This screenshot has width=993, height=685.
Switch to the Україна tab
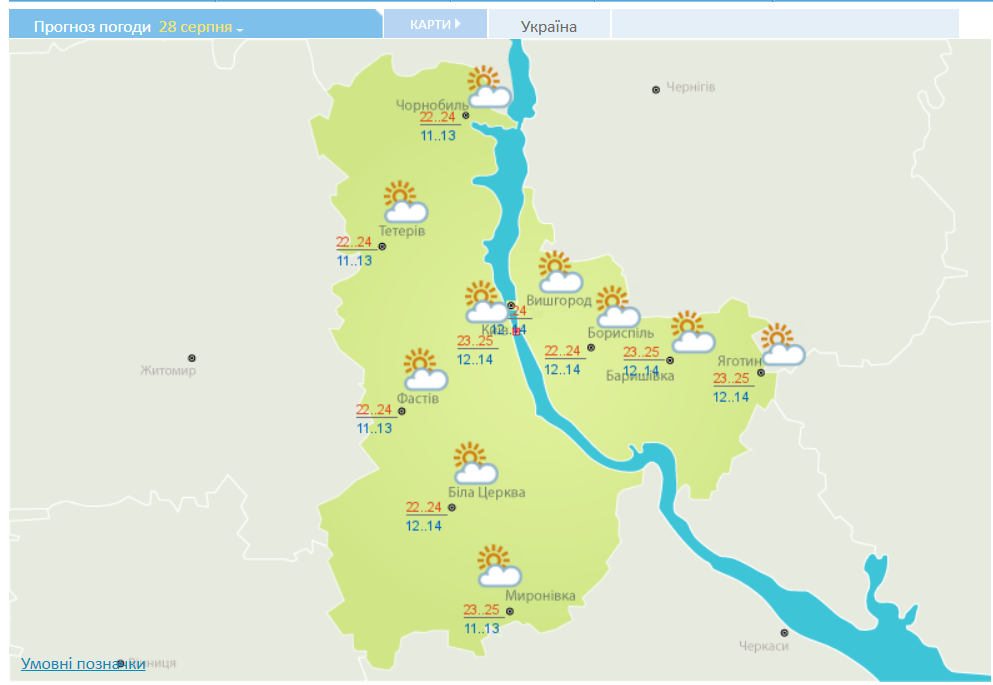point(549,26)
